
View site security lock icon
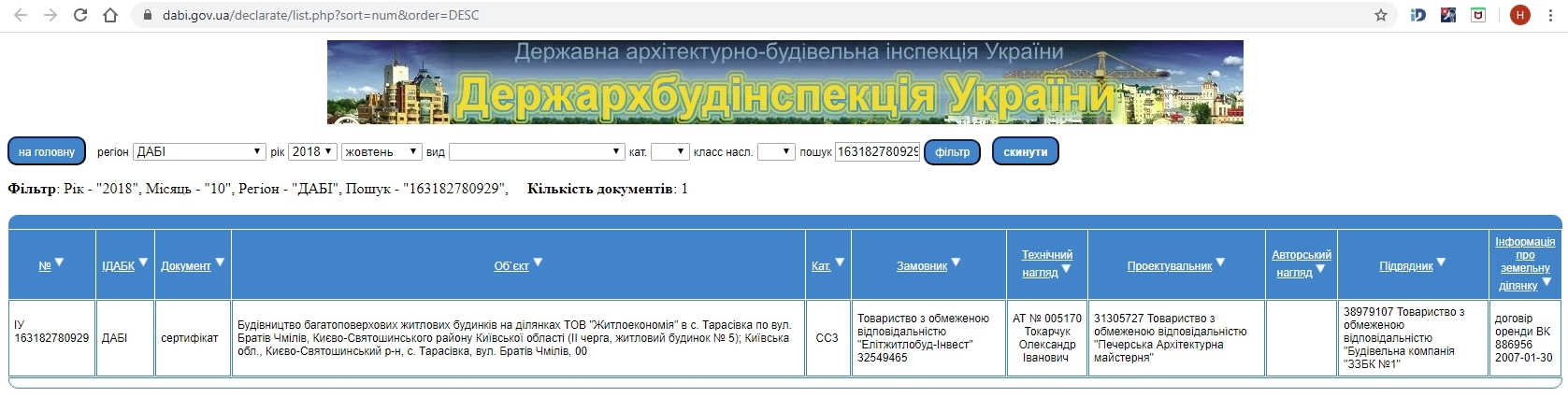(147, 15)
